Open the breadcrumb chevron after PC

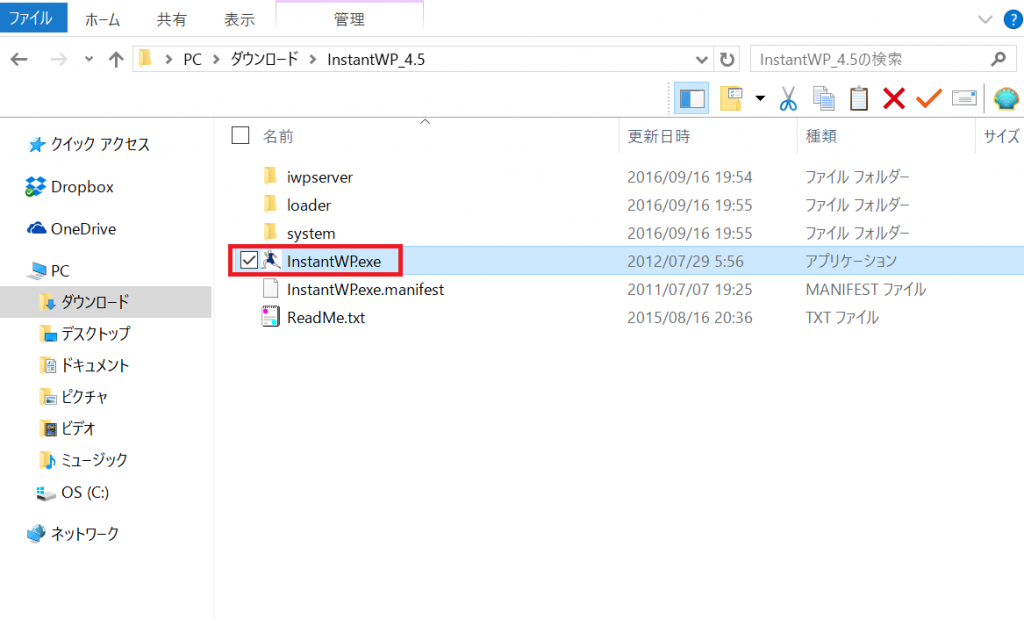coord(216,59)
